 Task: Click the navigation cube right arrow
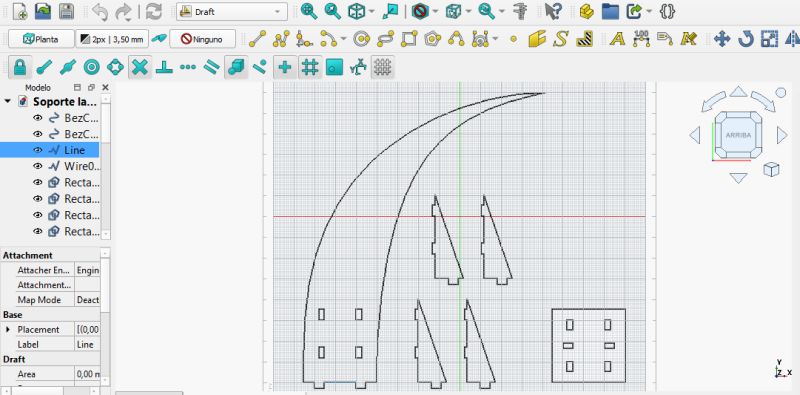(x=782, y=135)
